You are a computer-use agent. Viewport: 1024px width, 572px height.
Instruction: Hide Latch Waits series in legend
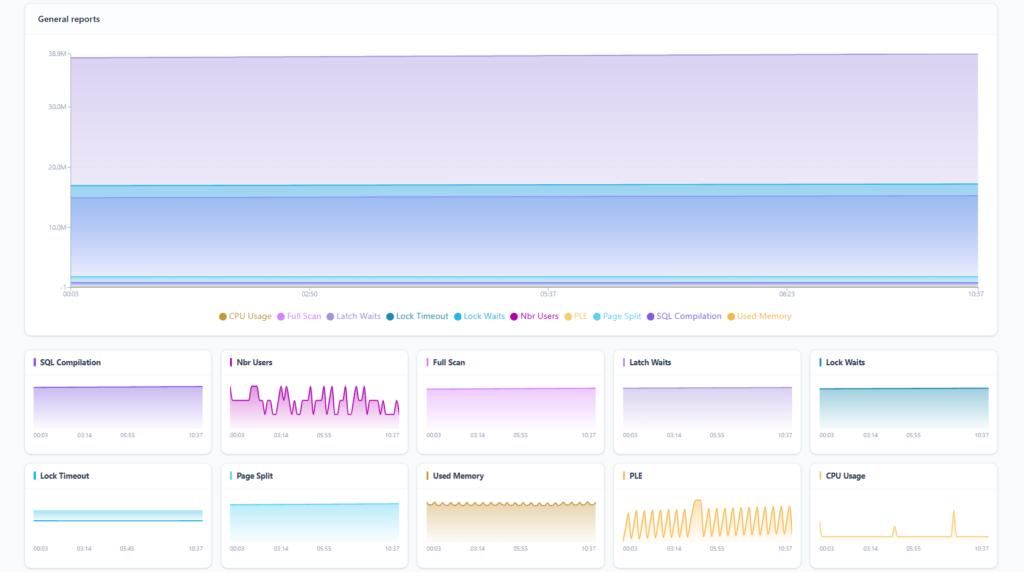click(x=353, y=316)
